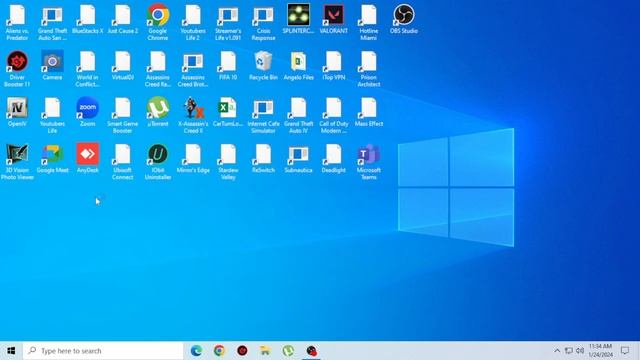The height and width of the screenshot is (360, 640).
Task: Select Streamer's Life v1.091 shortcut
Action: point(228,22)
